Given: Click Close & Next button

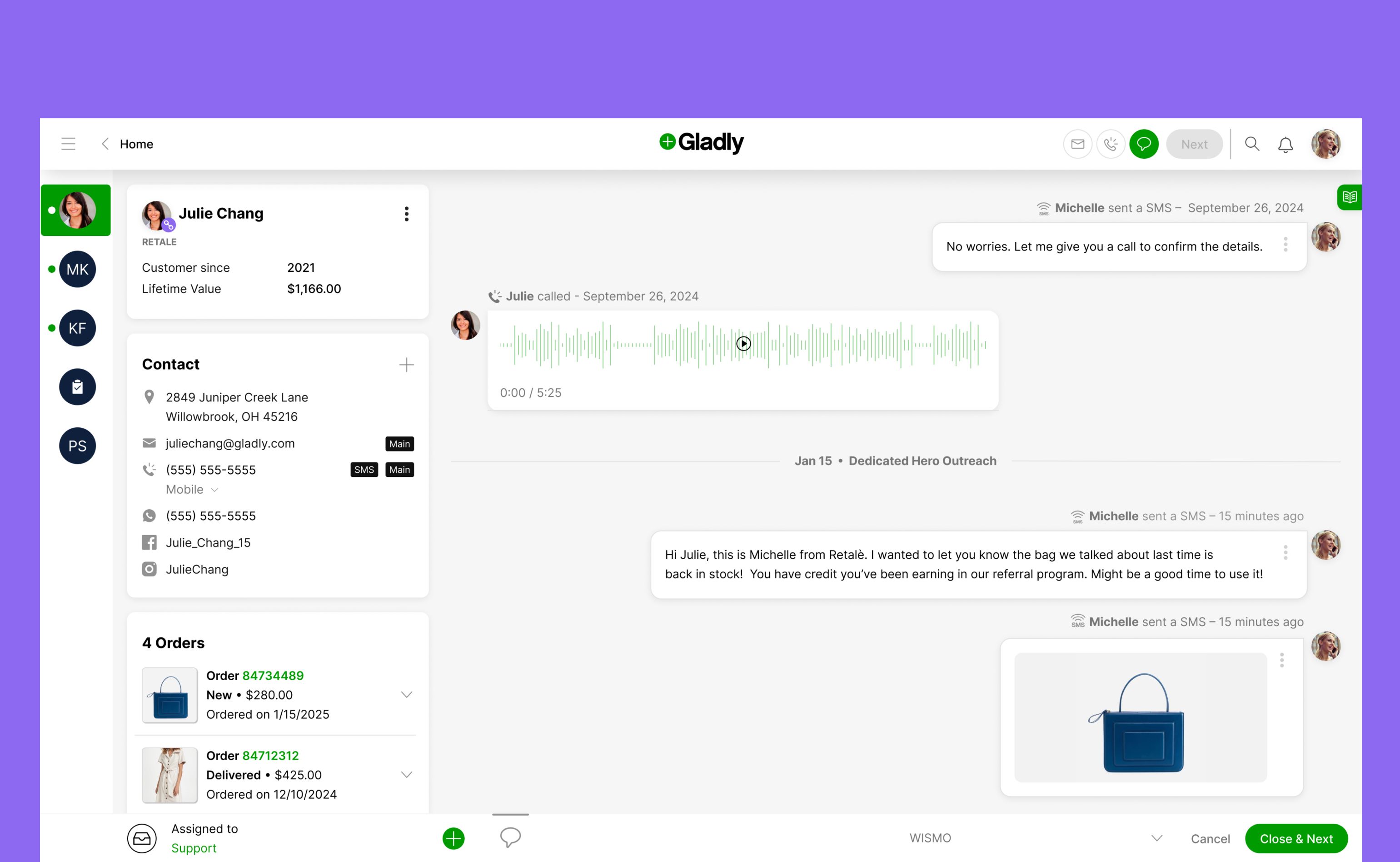Looking at the screenshot, I should [1296, 839].
